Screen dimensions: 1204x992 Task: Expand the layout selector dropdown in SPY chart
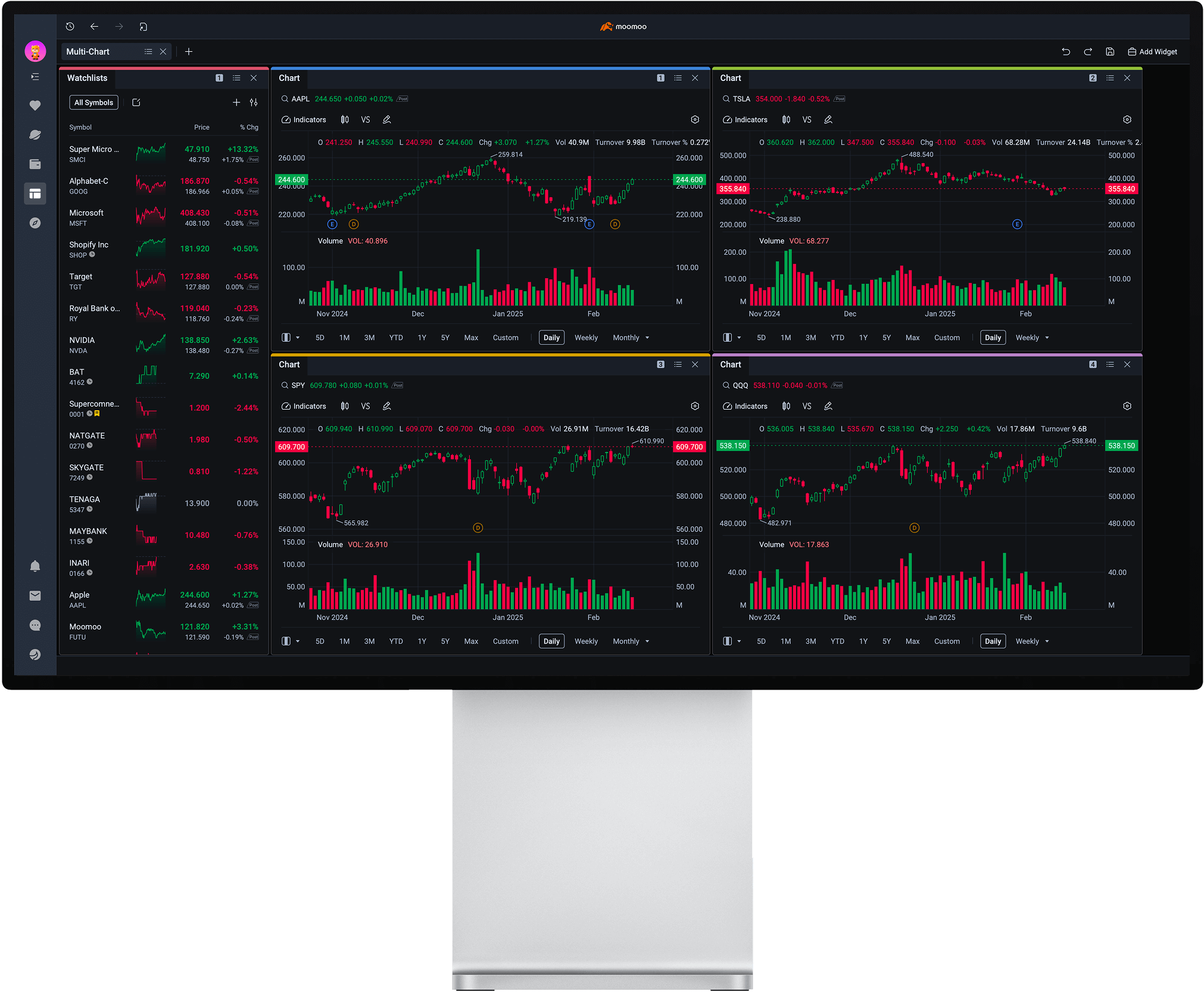(x=298, y=641)
